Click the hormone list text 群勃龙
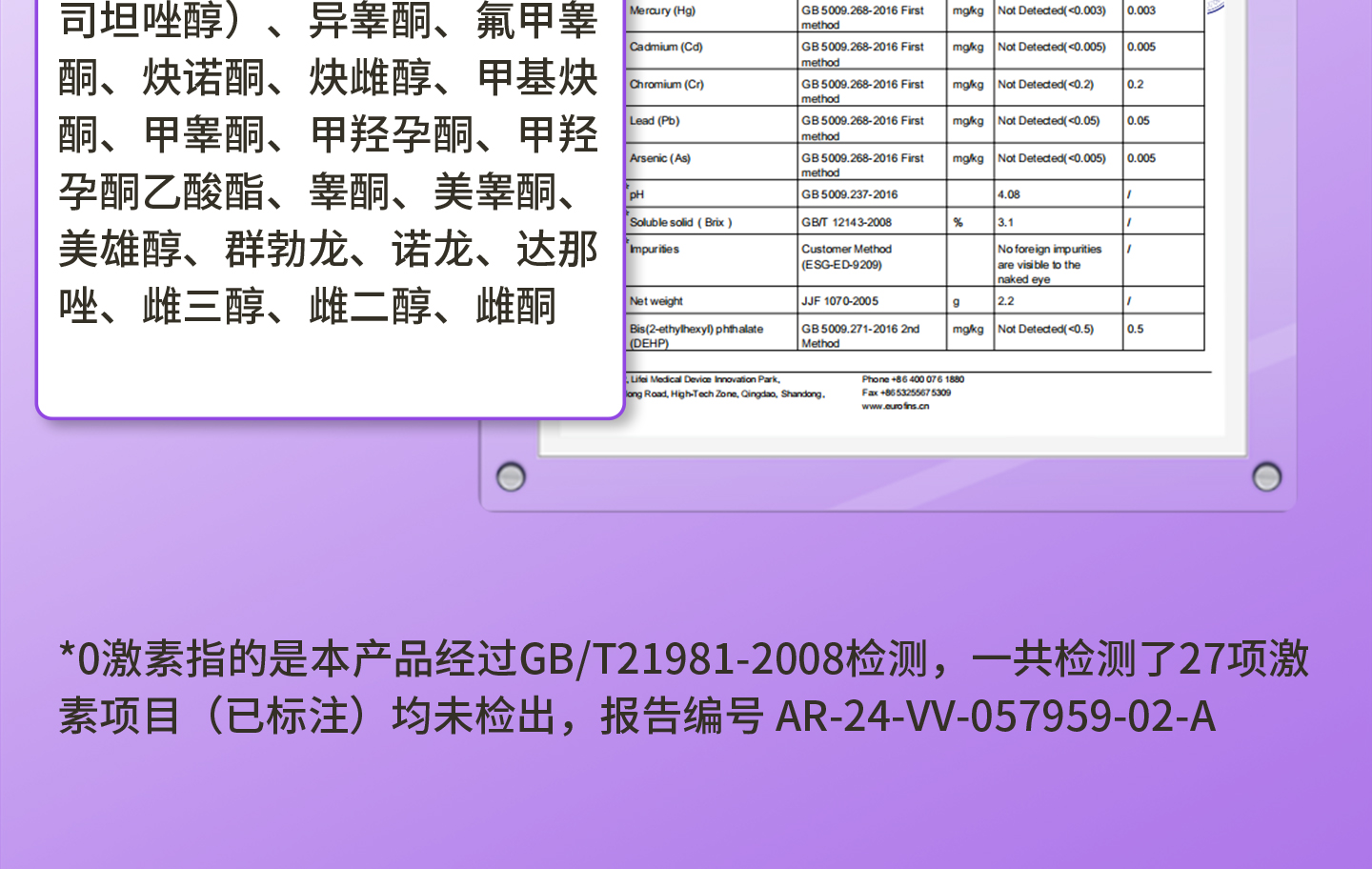Image resolution: width=1372 pixels, height=869 pixels. pos(287,251)
